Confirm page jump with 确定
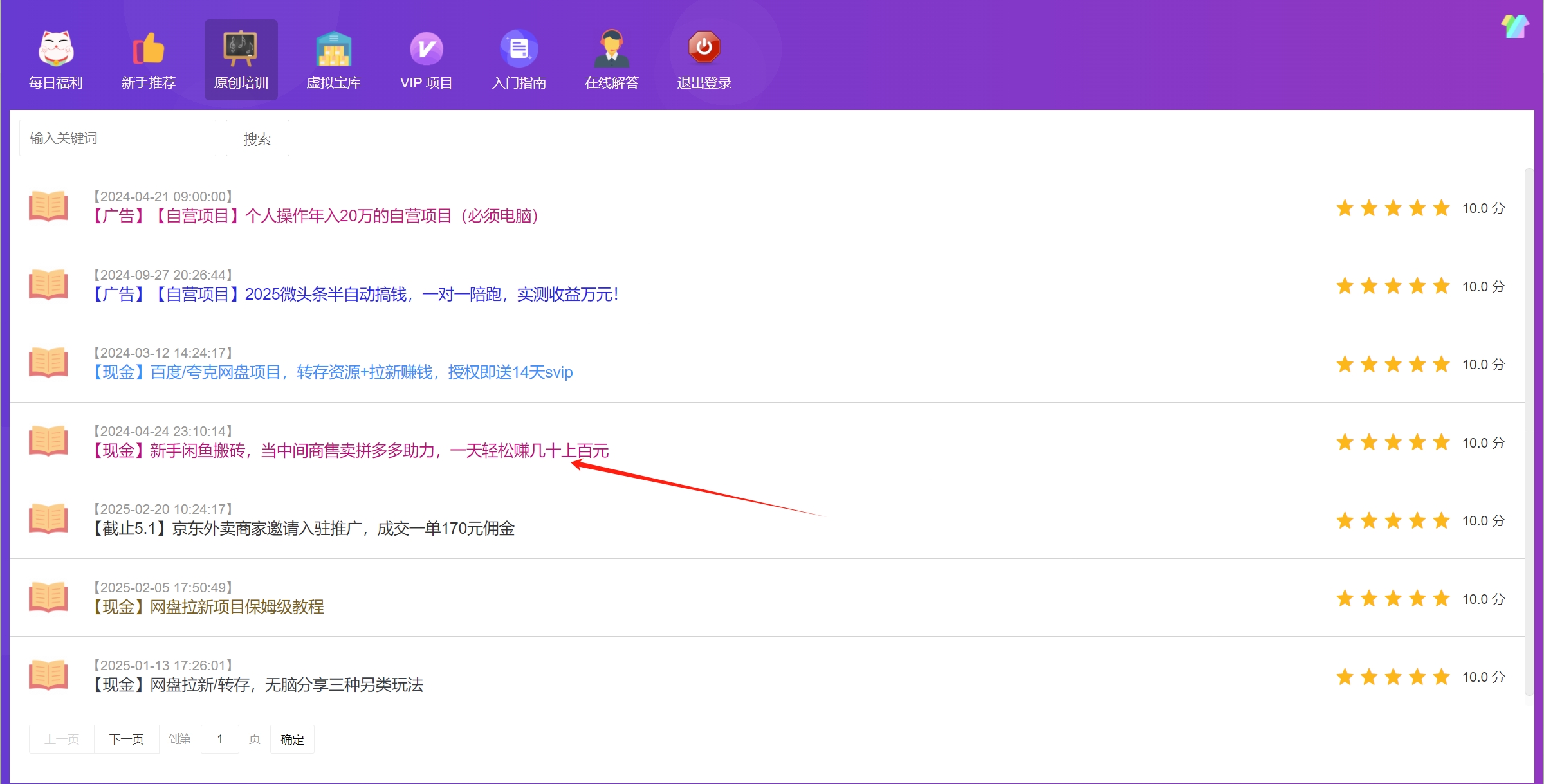Screen dimensions: 1544x784 [292, 739]
